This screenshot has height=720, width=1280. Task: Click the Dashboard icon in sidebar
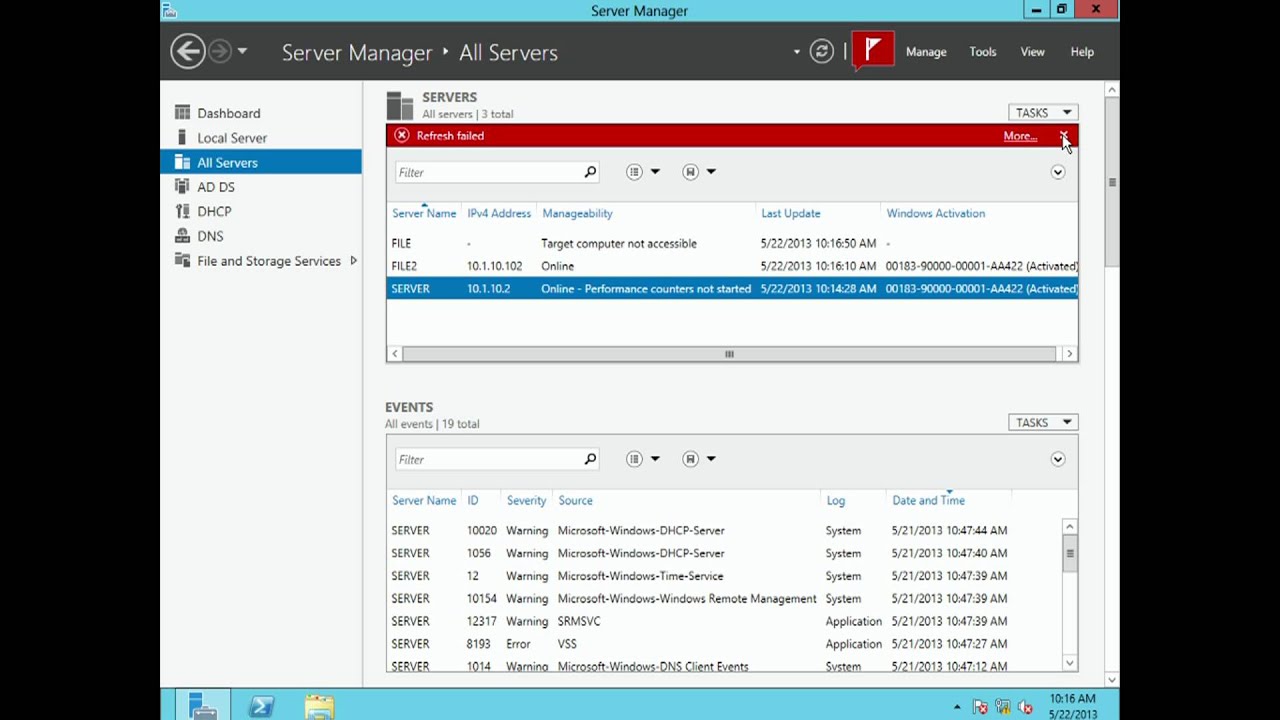coord(182,113)
